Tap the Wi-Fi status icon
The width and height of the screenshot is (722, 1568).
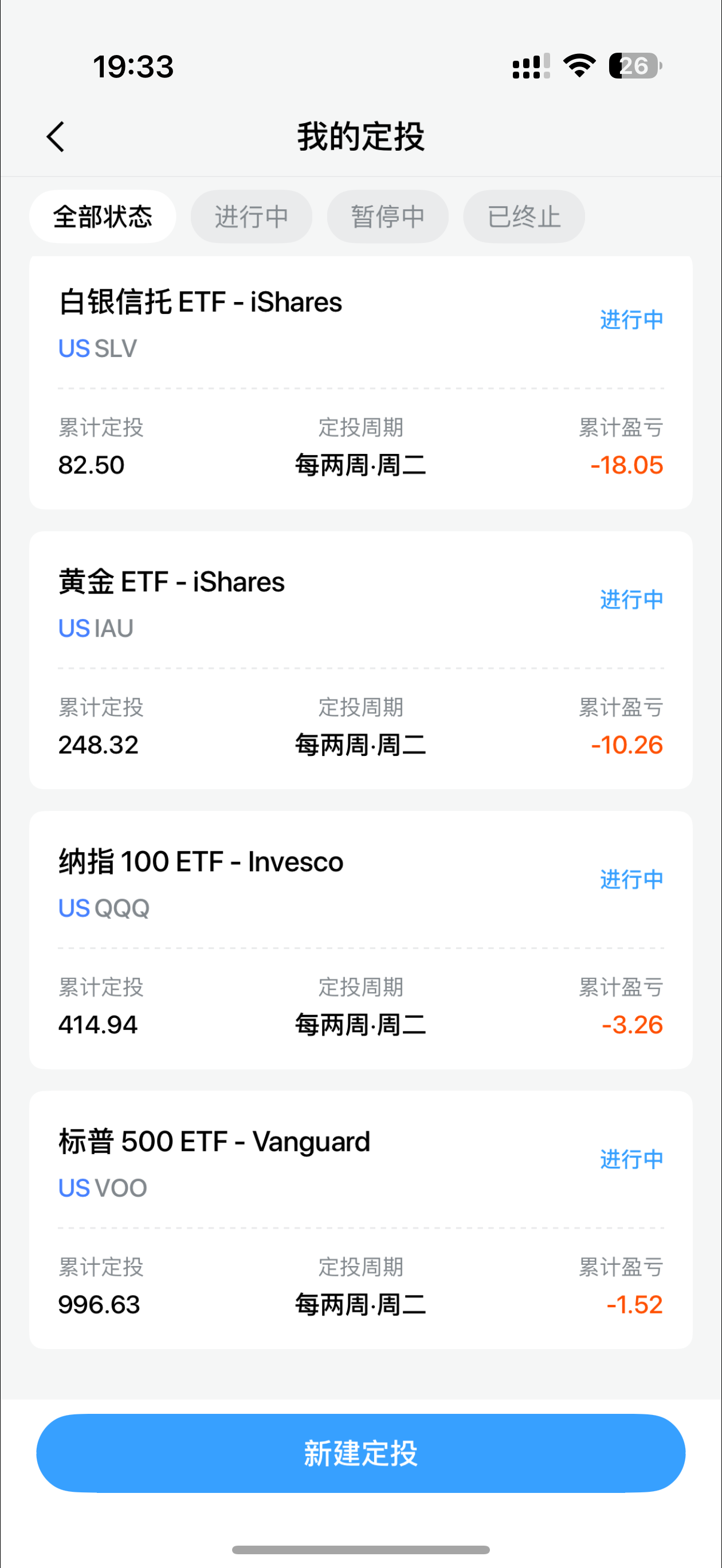[579, 65]
